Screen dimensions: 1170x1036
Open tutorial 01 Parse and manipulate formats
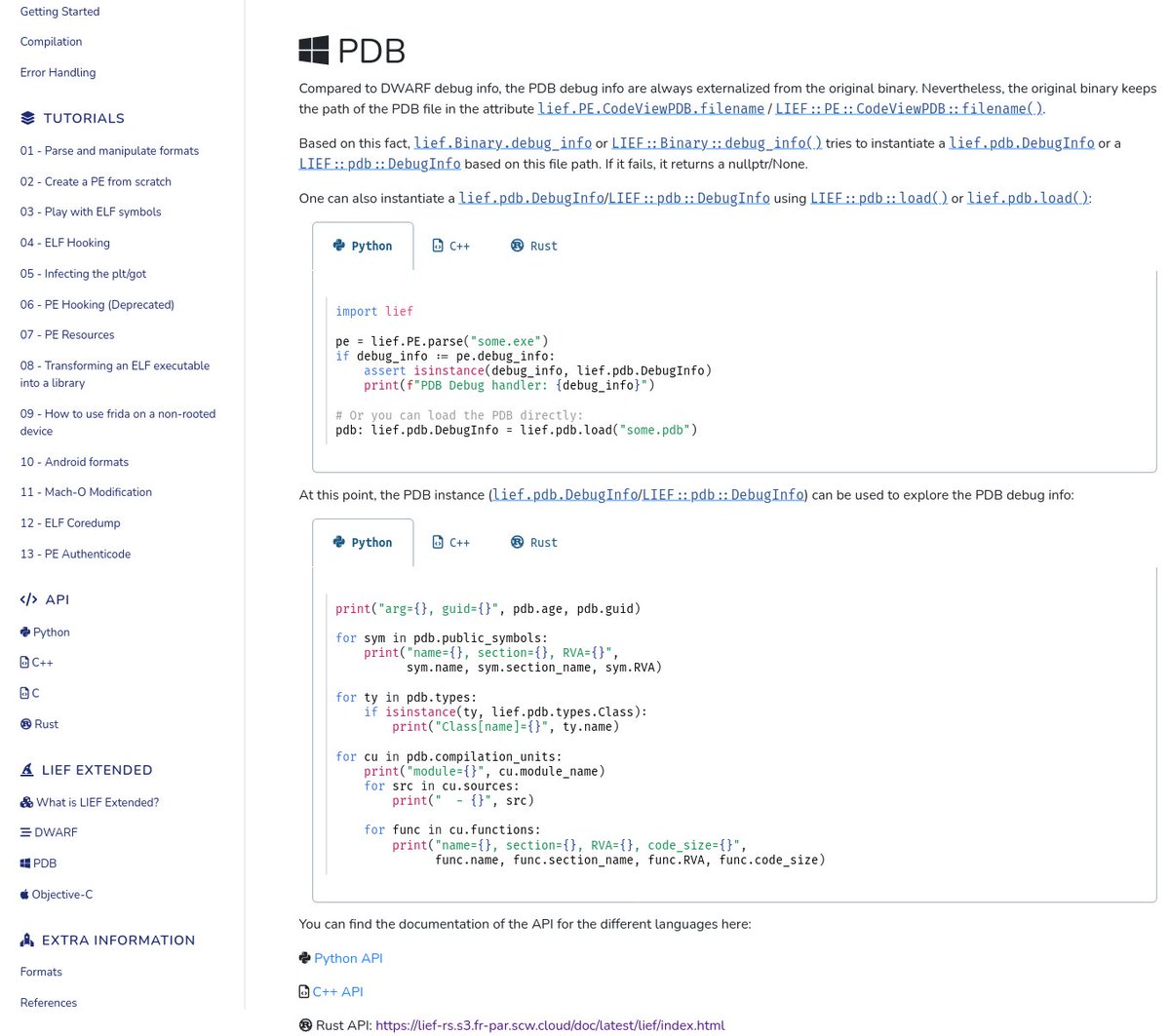109,151
